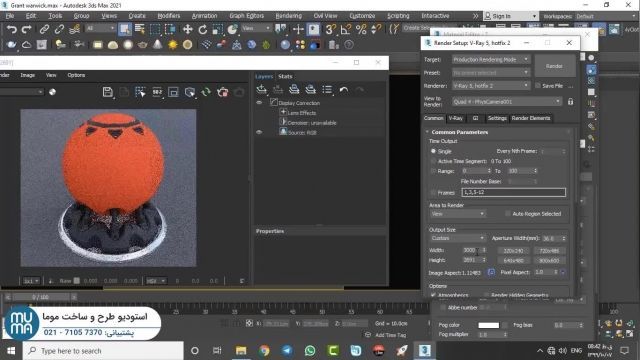Screen dimensions: 640x360
Task: Click the Width value field
Action: (471, 250)
